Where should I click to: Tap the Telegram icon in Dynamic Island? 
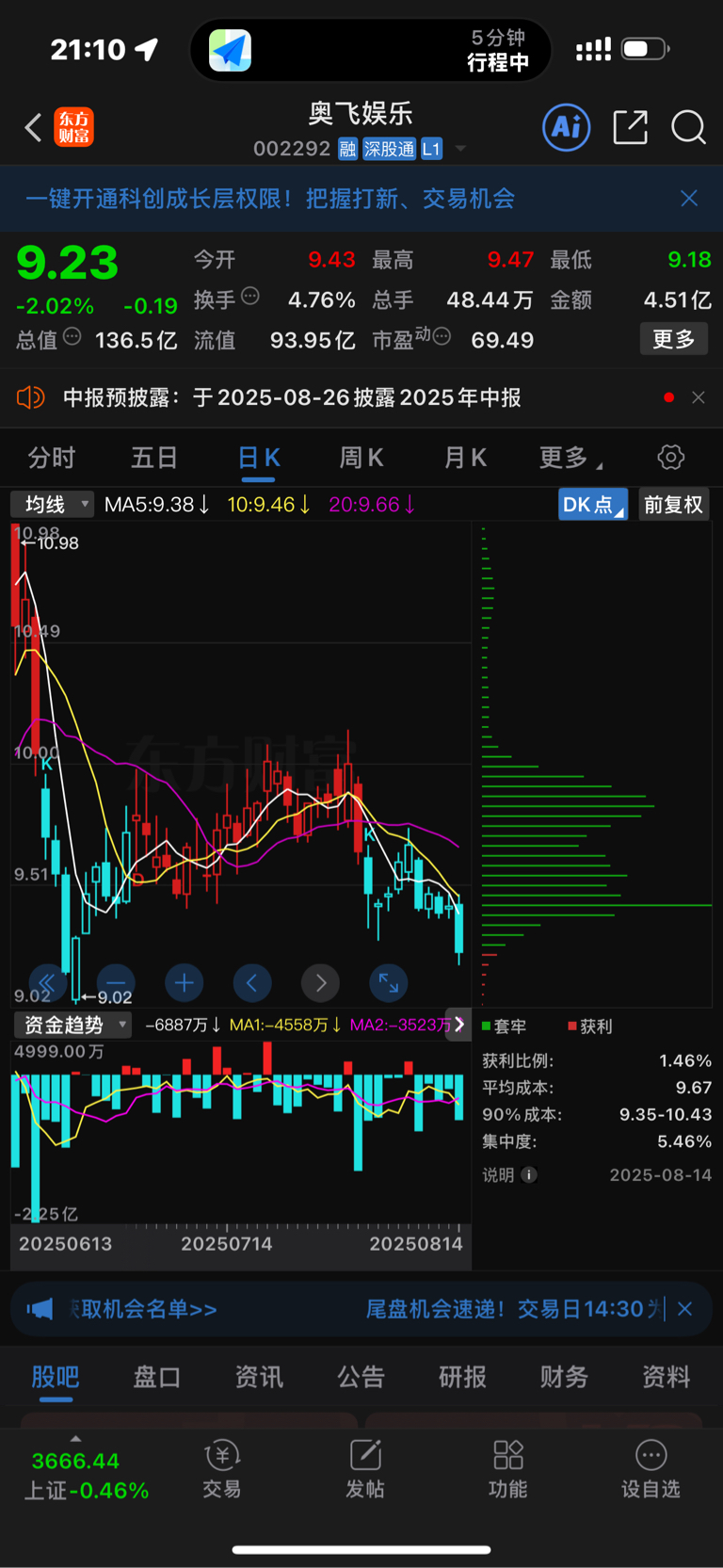click(x=231, y=50)
